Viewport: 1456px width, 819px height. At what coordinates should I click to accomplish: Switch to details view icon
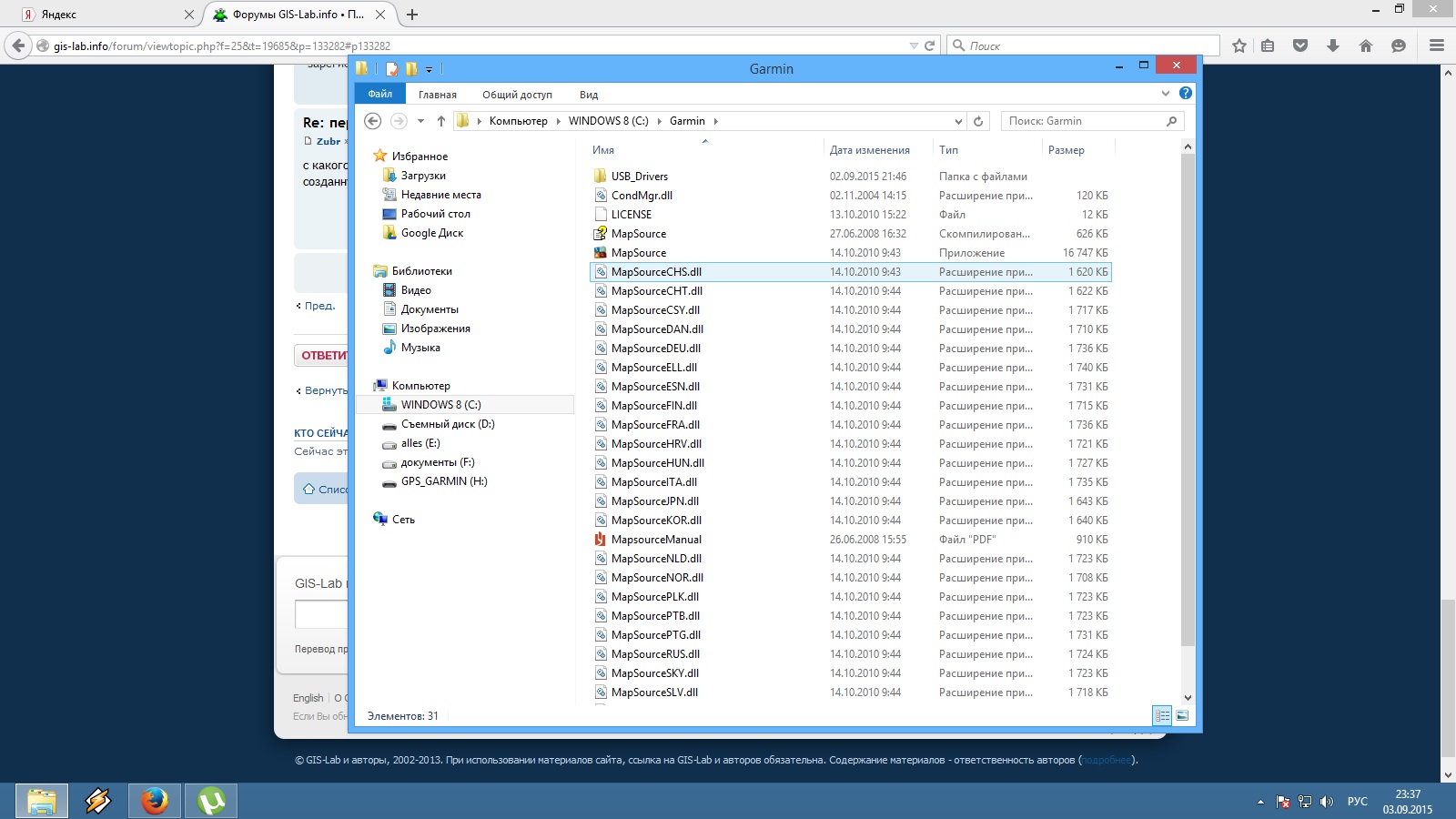1162,716
